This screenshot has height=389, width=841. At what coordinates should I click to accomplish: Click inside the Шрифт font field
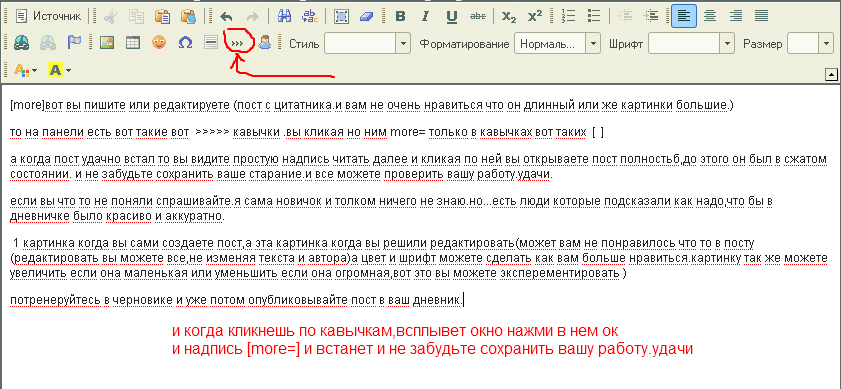tap(684, 43)
